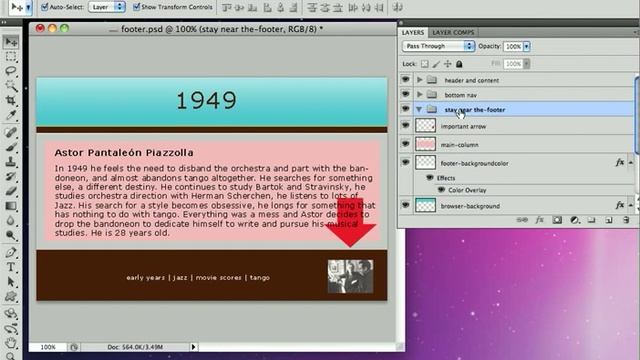Click lock transparent pixels icon

[425, 64]
